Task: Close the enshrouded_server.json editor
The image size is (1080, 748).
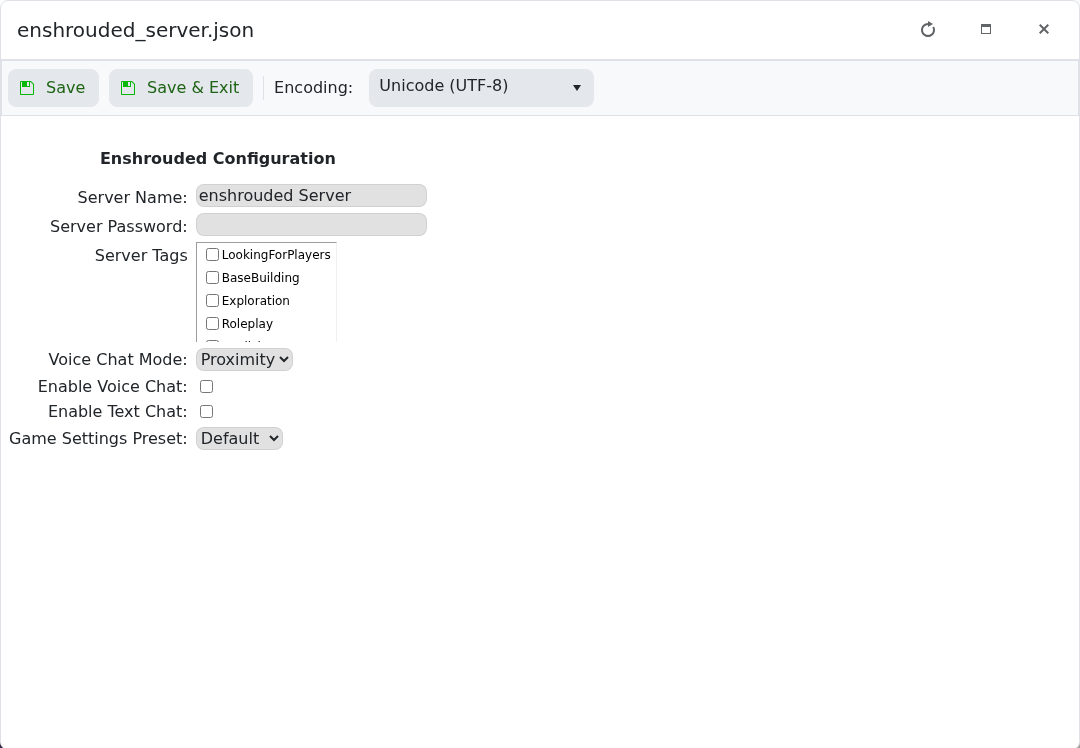Action: pyautogui.click(x=1043, y=30)
